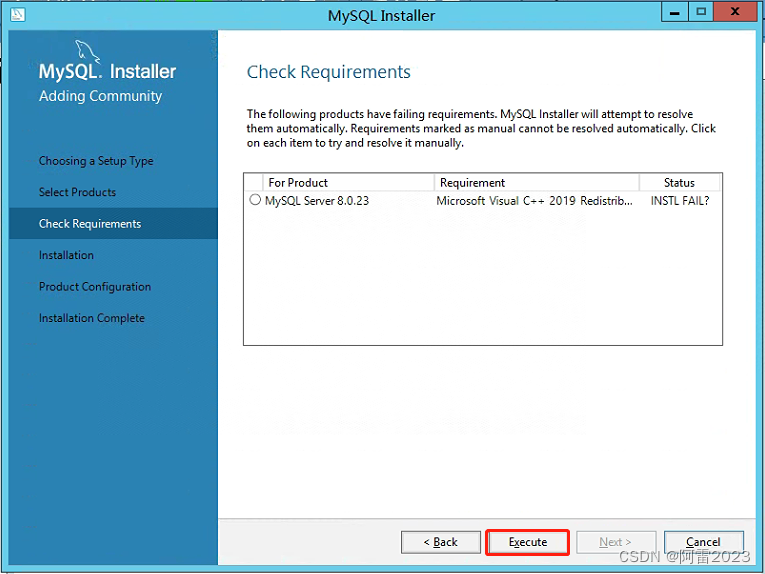Minimize the MySQL Installer window
The height and width of the screenshot is (574, 765).
pos(675,13)
